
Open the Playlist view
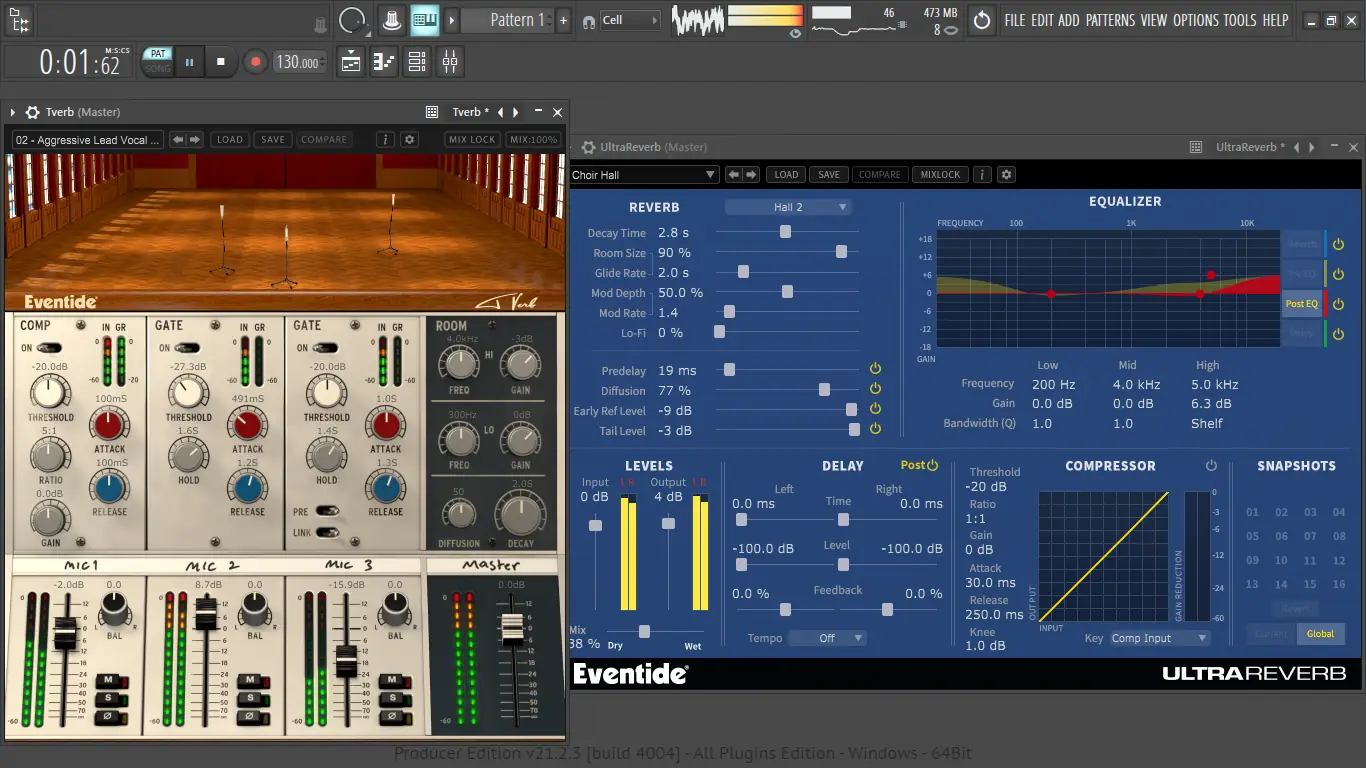(x=349, y=62)
